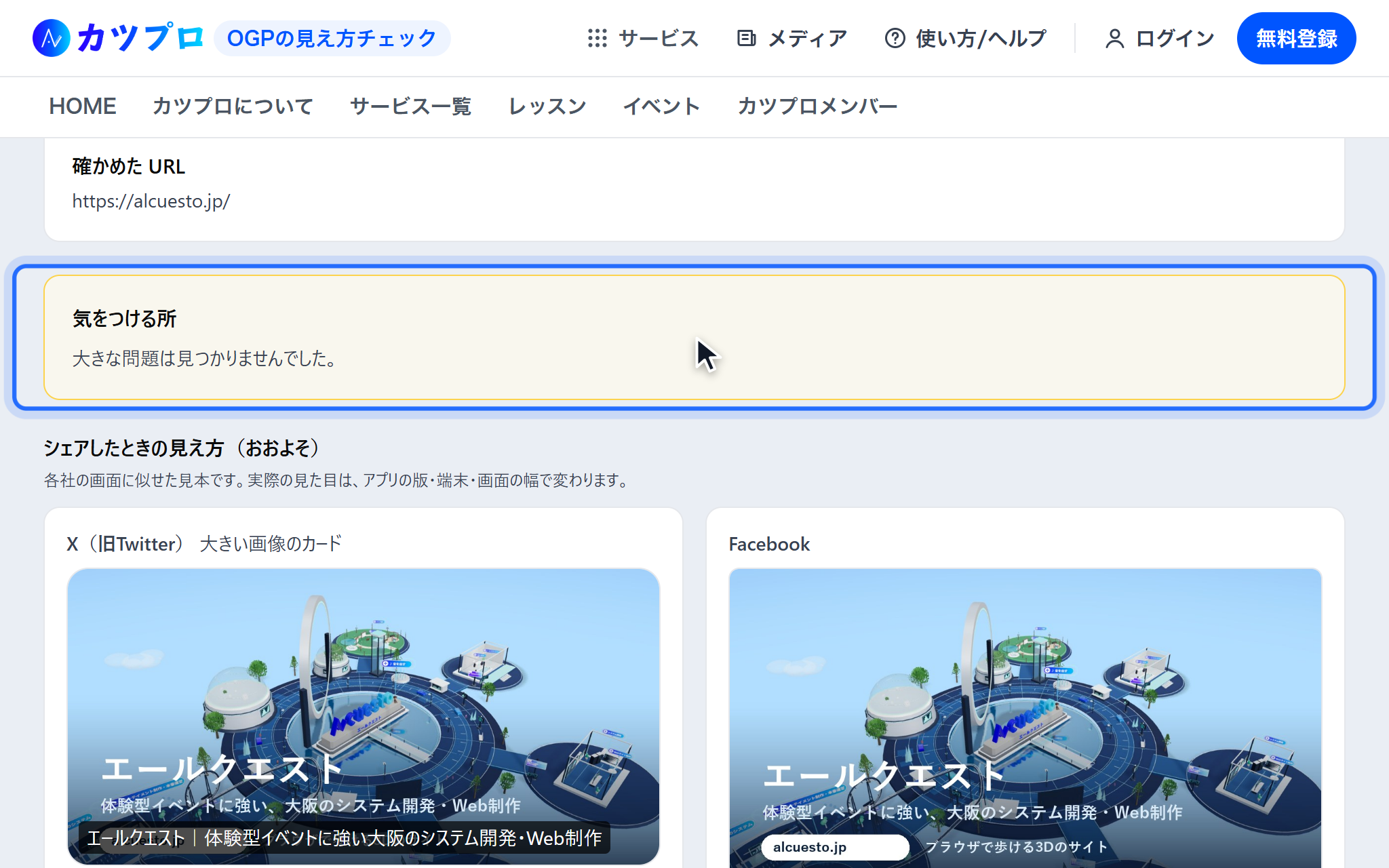Screen dimensions: 1389x868
Task: Click the ログイン link
Action: point(1160,39)
